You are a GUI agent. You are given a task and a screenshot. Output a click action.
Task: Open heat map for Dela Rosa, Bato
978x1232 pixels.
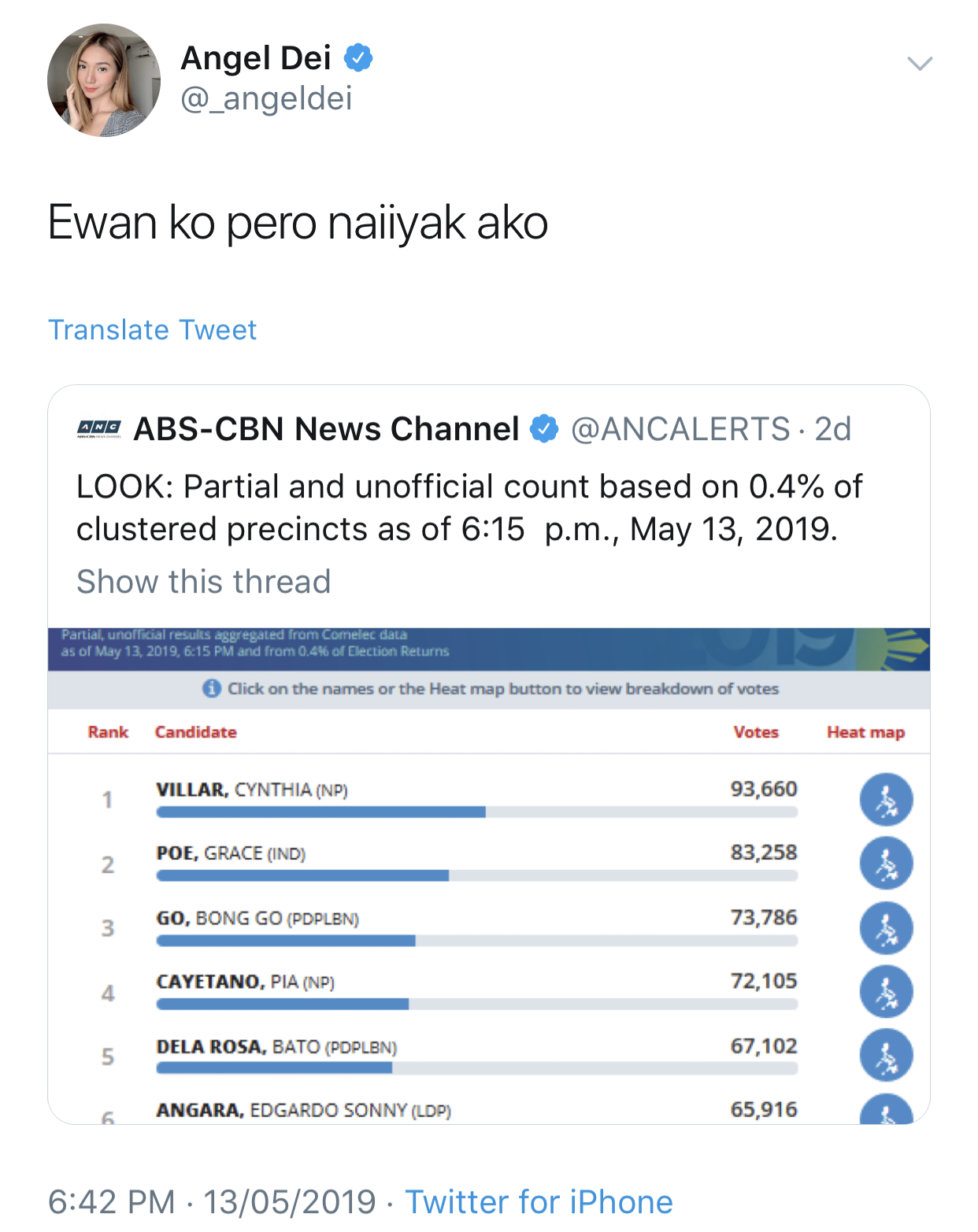point(886,1056)
